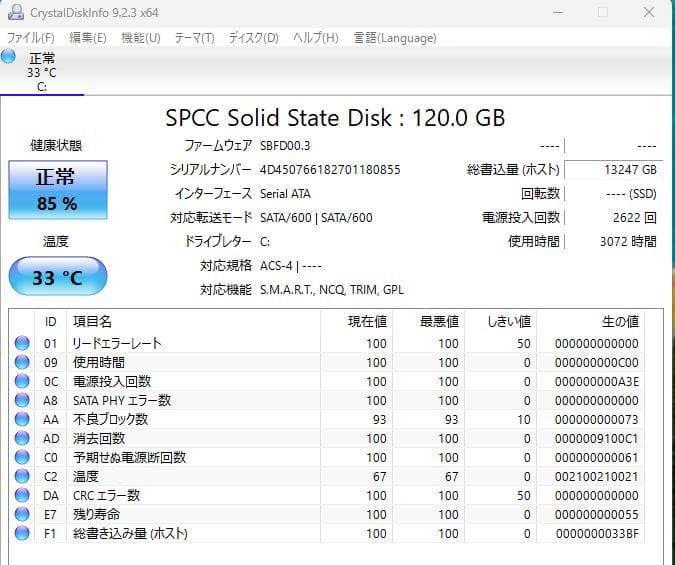The width and height of the screenshot is (675, 565).
Task: Click status orb for 09 使用時間 row
Action: pyautogui.click(x=22, y=362)
